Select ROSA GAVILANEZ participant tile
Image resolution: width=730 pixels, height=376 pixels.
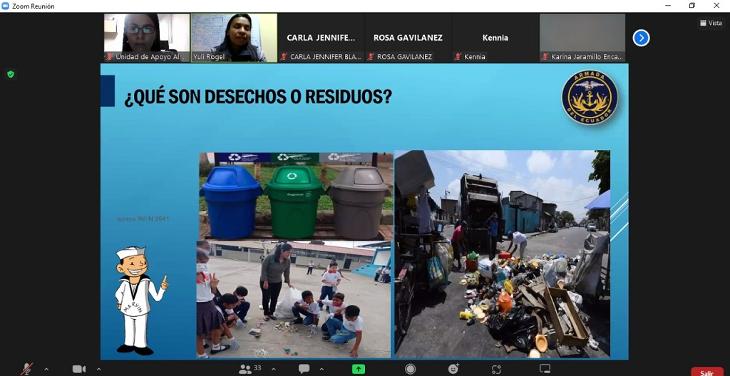tap(408, 38)
